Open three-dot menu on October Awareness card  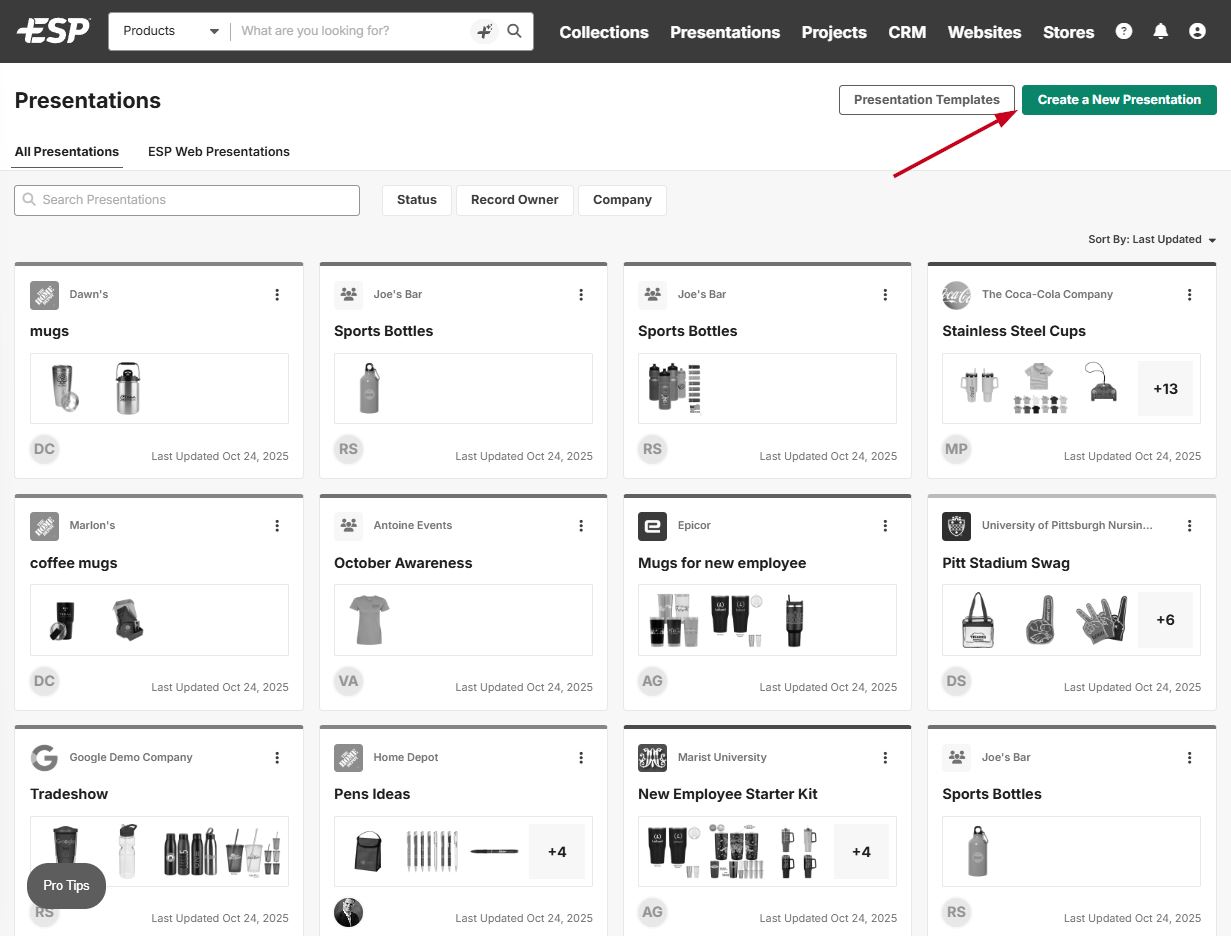[x=581, y=526]
